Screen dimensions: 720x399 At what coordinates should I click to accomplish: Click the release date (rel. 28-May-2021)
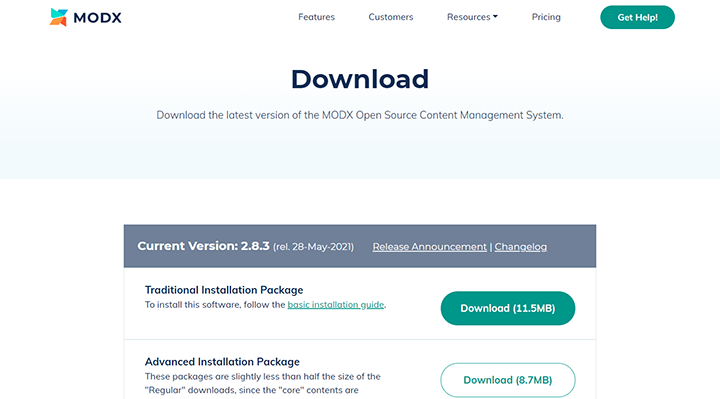click(313, 247)
